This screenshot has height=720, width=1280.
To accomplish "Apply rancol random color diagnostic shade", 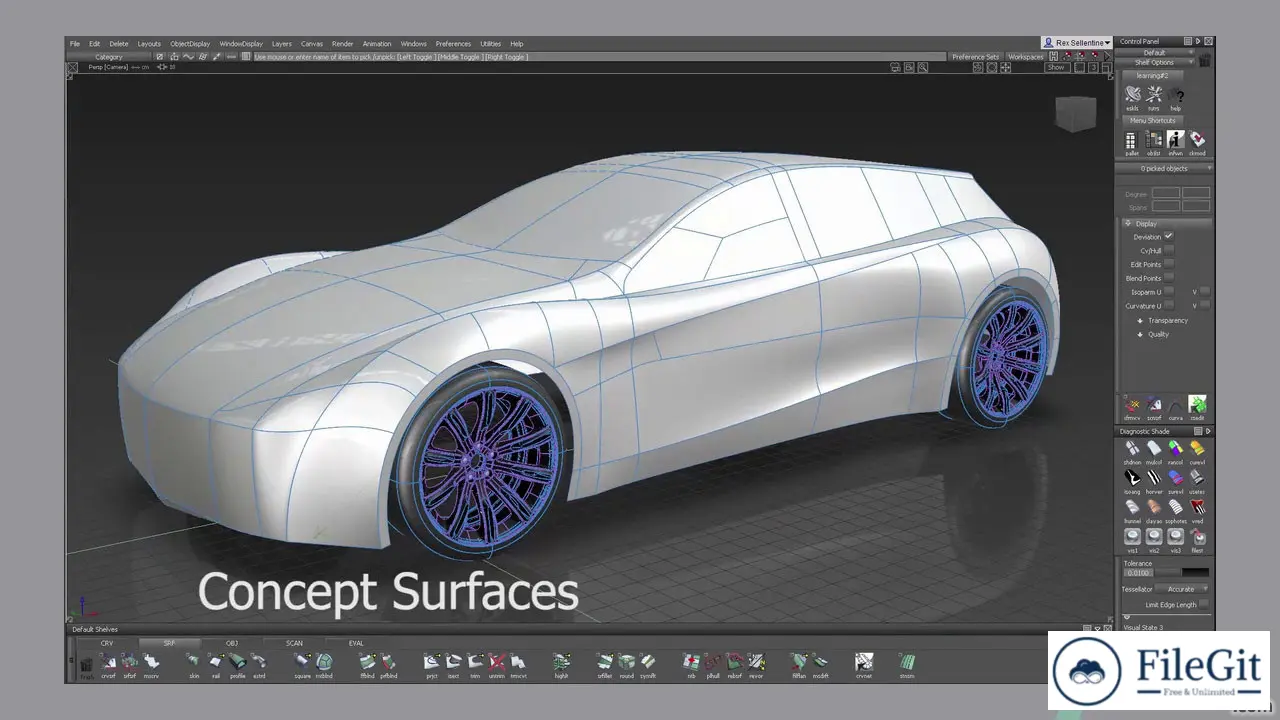I will coord(1176,452).
